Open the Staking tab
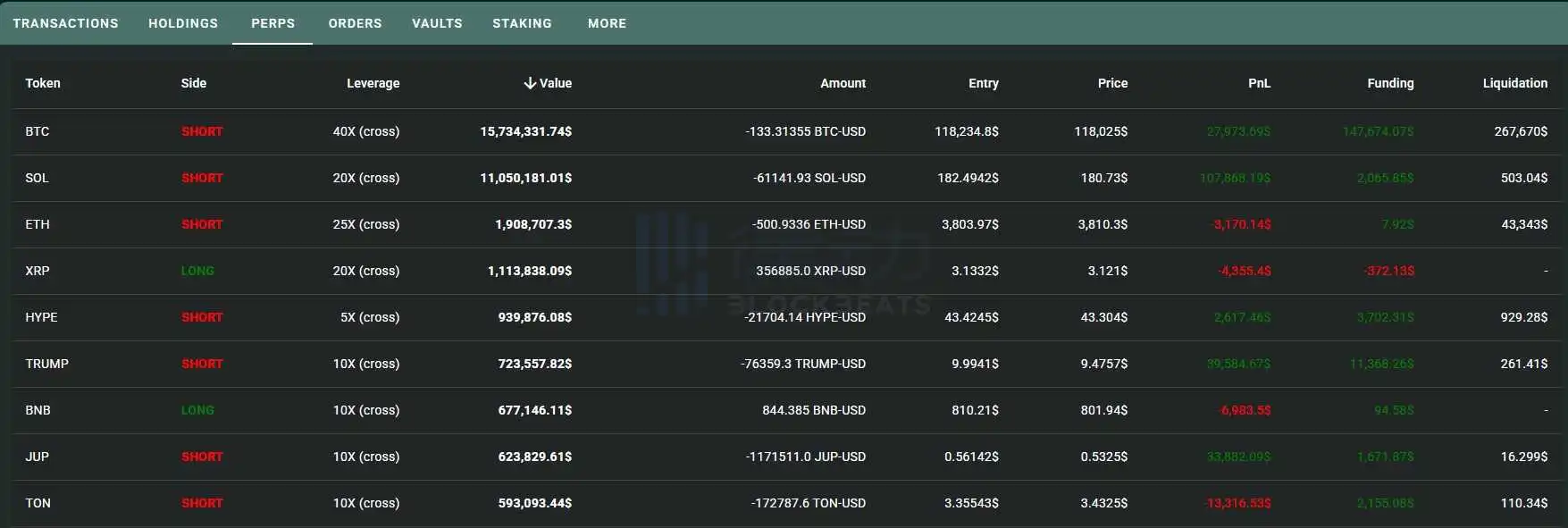 point(522,23)
